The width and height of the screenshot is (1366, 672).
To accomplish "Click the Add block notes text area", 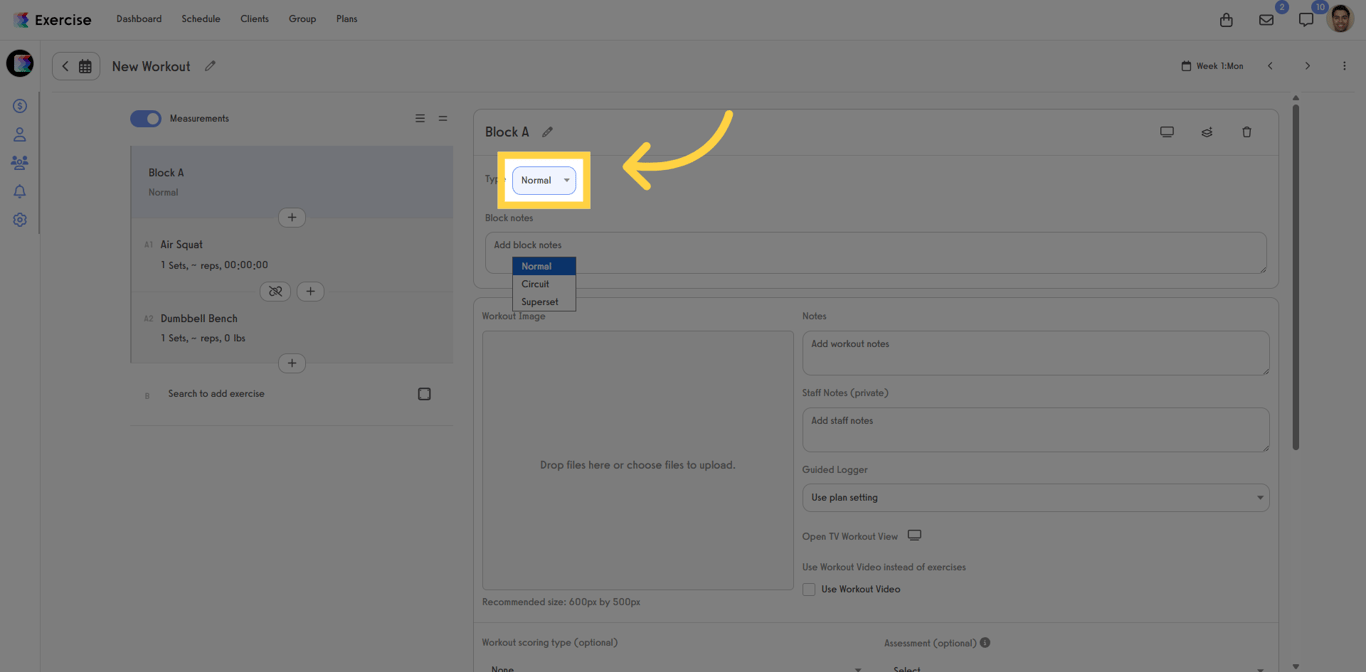I will coord(876,253).
